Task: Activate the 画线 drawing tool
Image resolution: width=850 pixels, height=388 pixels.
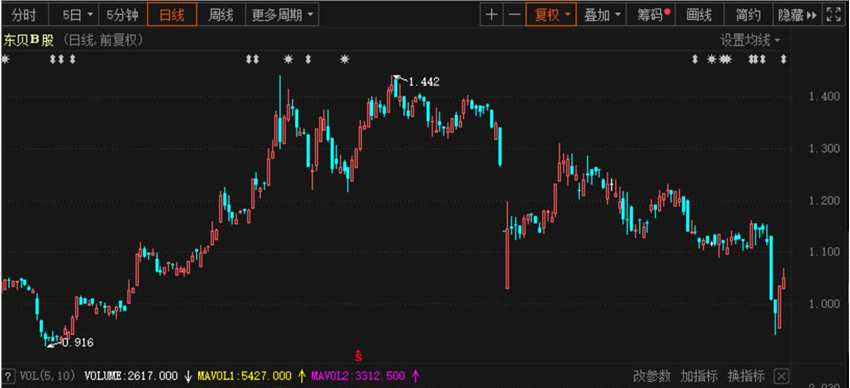Action: click(x=699, y=15)
